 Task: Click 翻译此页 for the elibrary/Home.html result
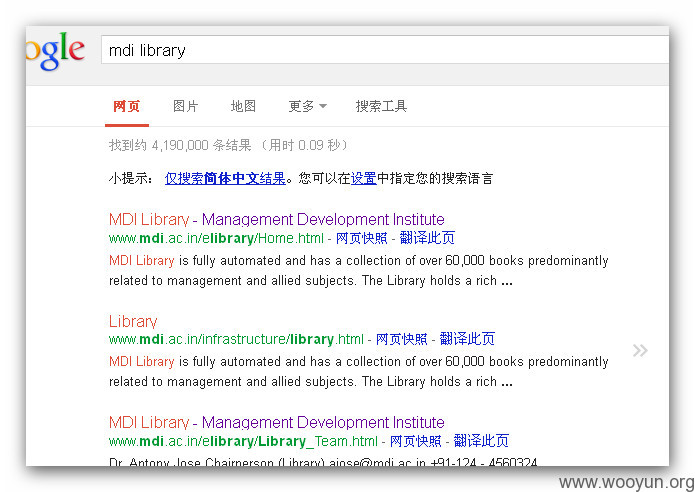click(427, 238)
